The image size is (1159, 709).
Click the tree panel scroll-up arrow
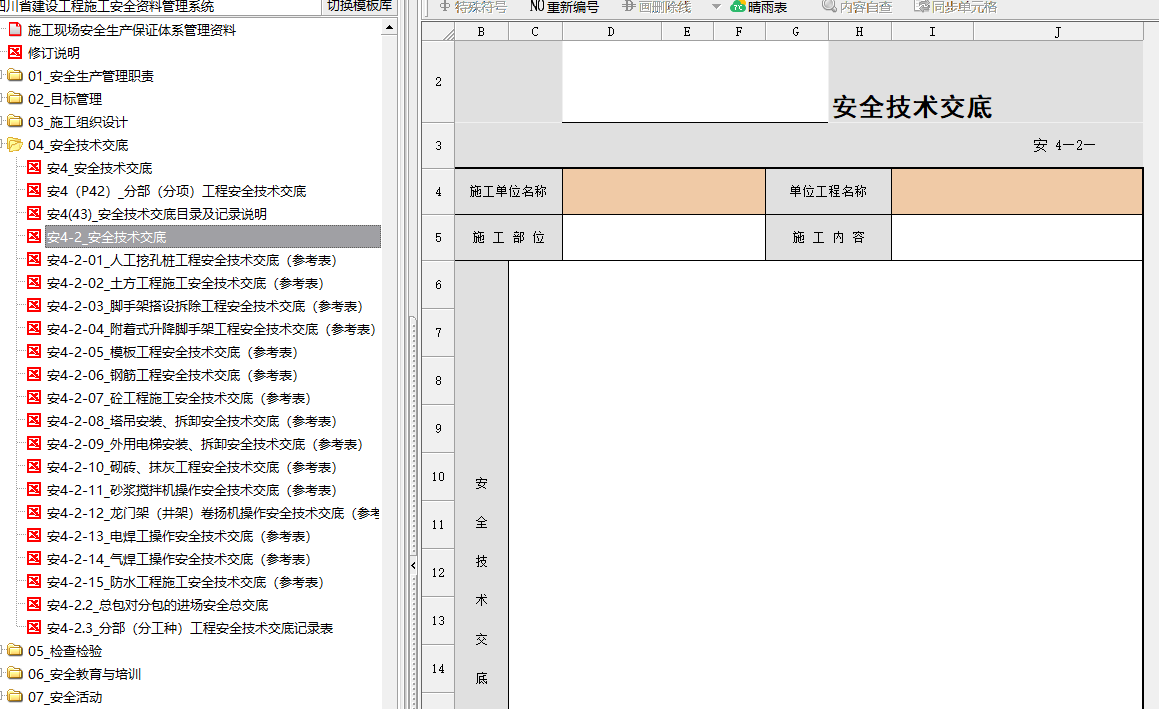click(x=390, y=28)
